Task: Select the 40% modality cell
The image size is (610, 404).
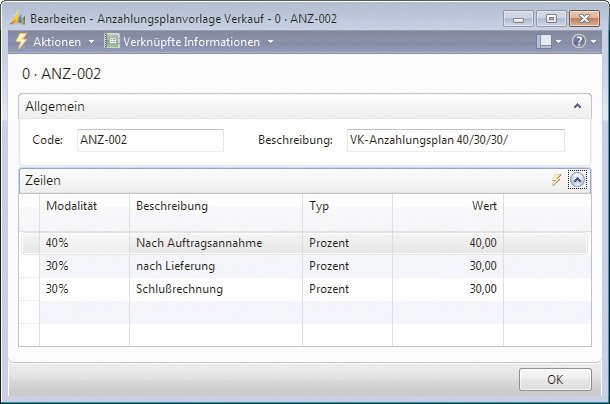Action: point(84,243)
